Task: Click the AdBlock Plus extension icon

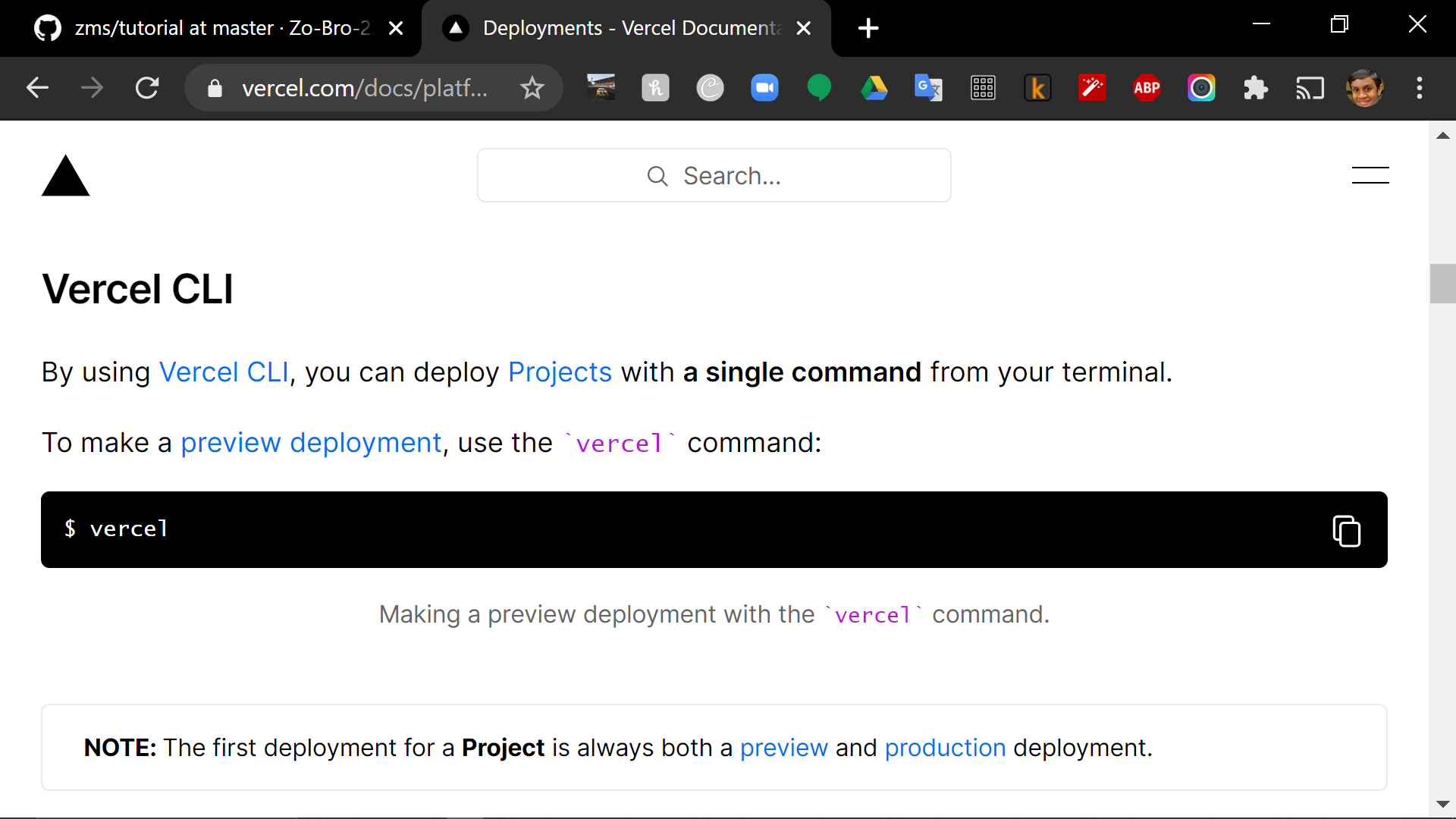Action: pyautogui.click(x=1147, y=88)
